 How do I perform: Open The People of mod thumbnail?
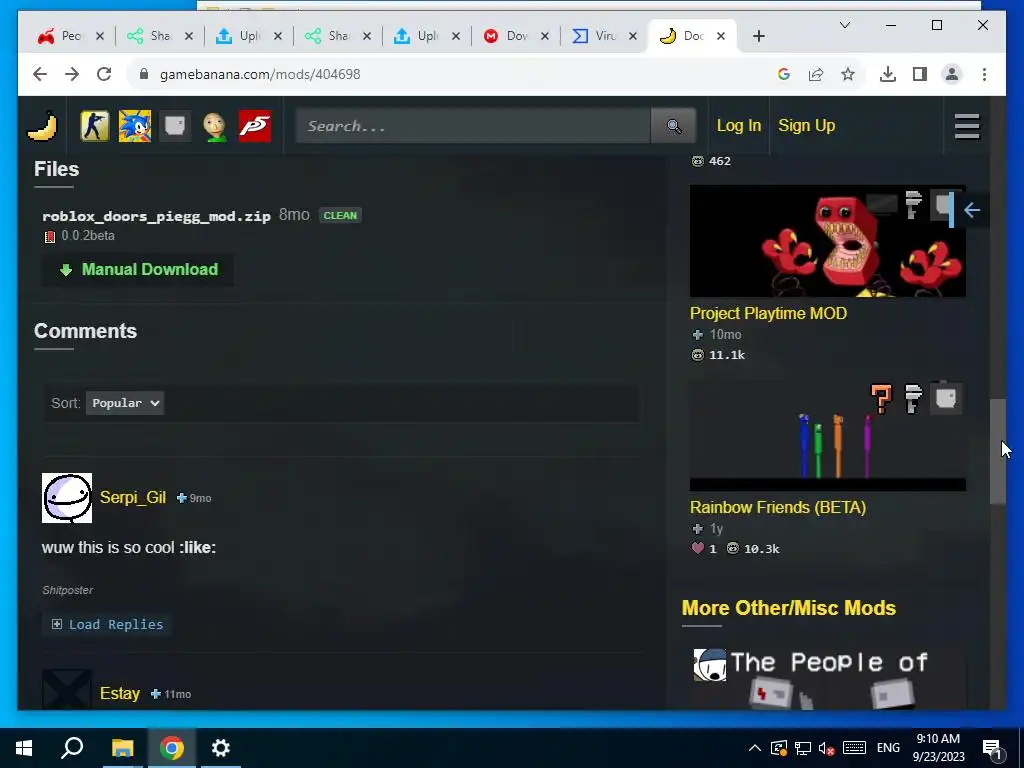(x=827, y=677)
